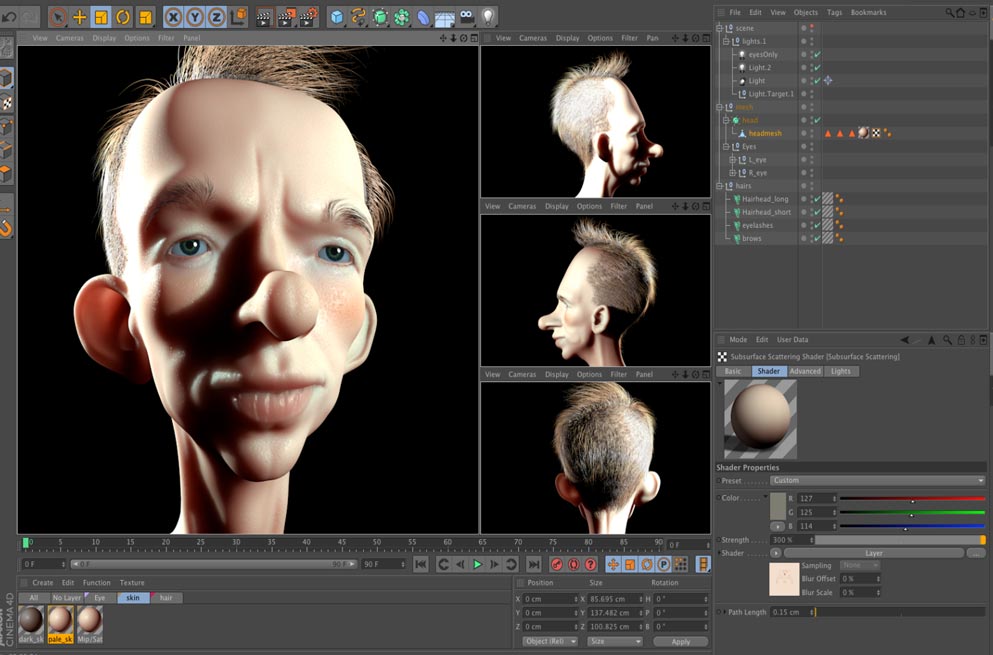Expand the R_eye node

tap(733, 172)
